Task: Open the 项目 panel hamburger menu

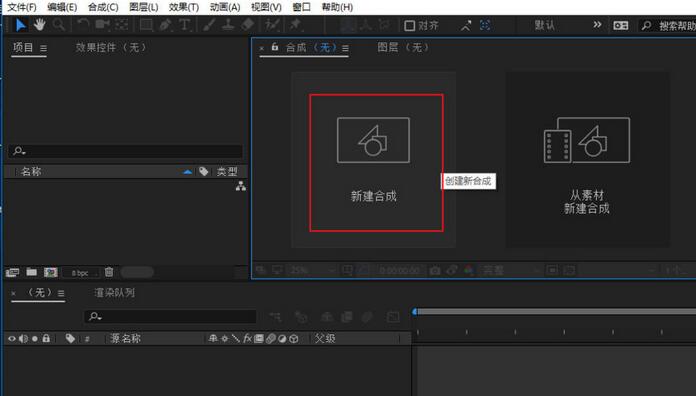Action: [x=43, y=48]
